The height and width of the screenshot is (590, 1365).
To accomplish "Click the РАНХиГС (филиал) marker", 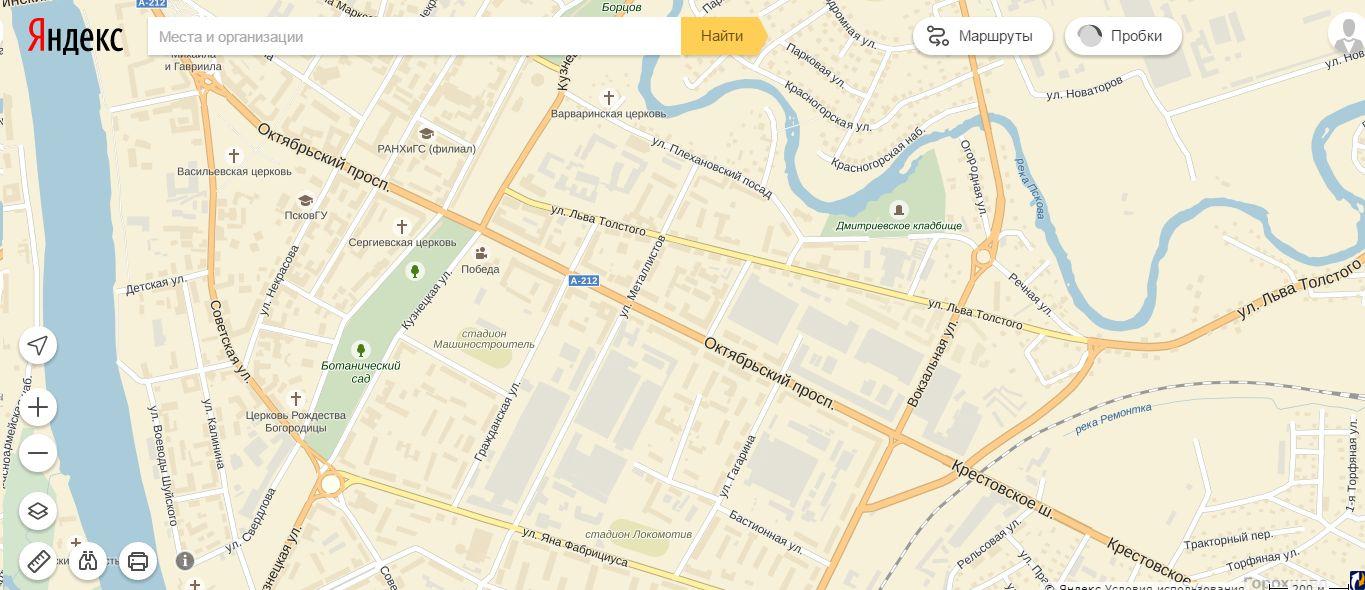I will [x=426, y=134].
